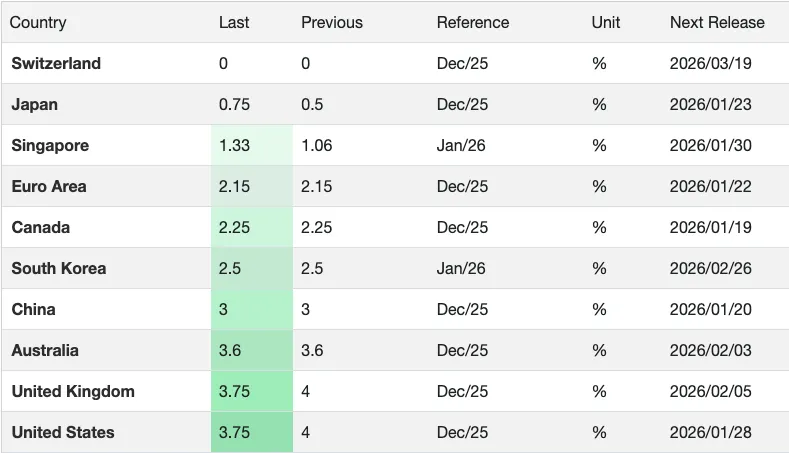Click the Canada country link

(x=41, y=227)
